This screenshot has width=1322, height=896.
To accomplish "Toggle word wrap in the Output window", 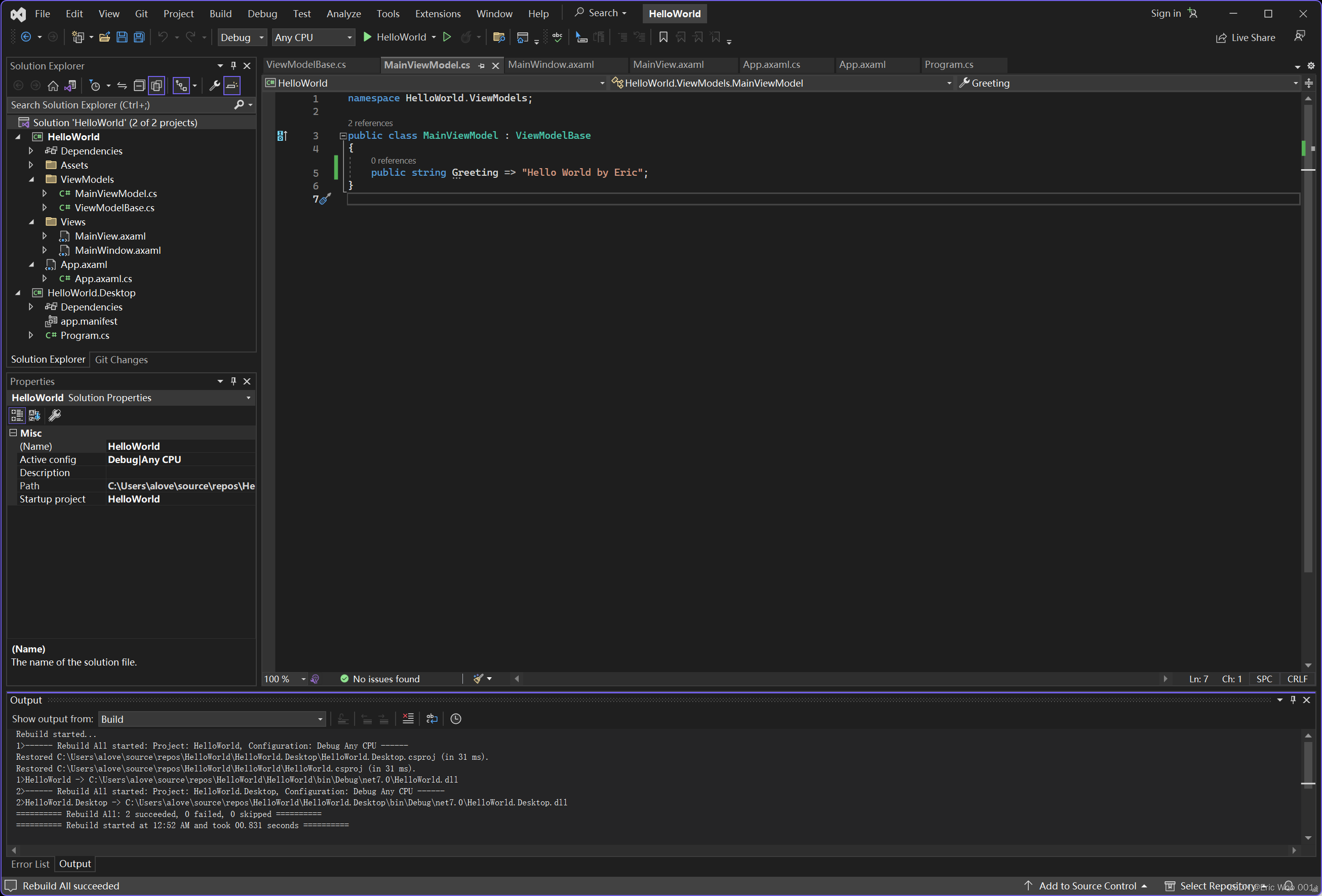I will [x=432, y=719].
